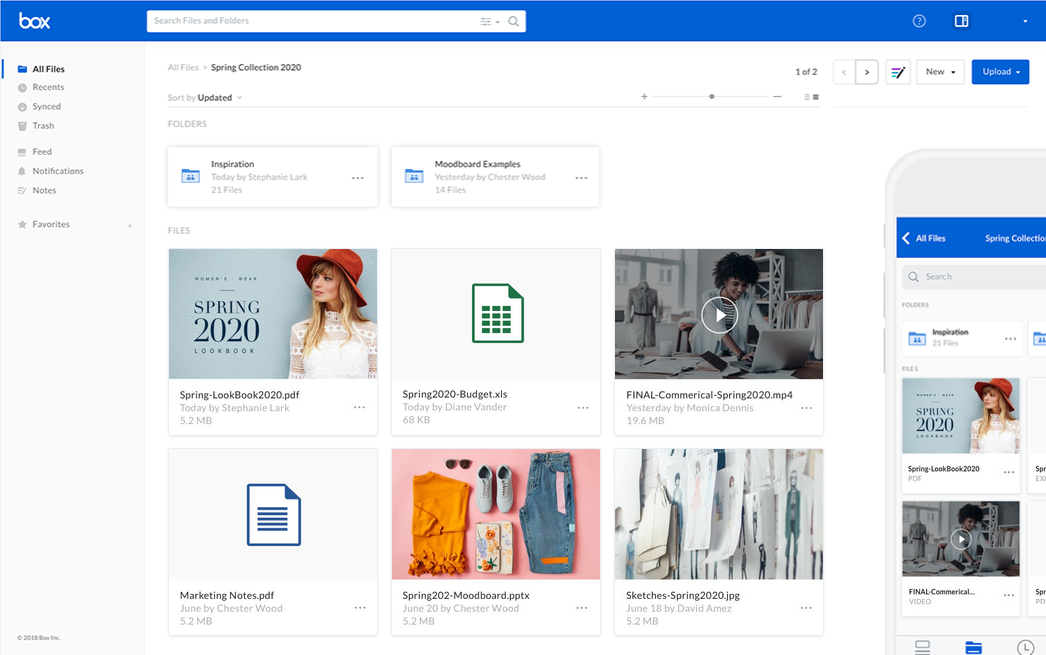Switch to grid view icon
1046x655 pixels.
tap(816, 97)
